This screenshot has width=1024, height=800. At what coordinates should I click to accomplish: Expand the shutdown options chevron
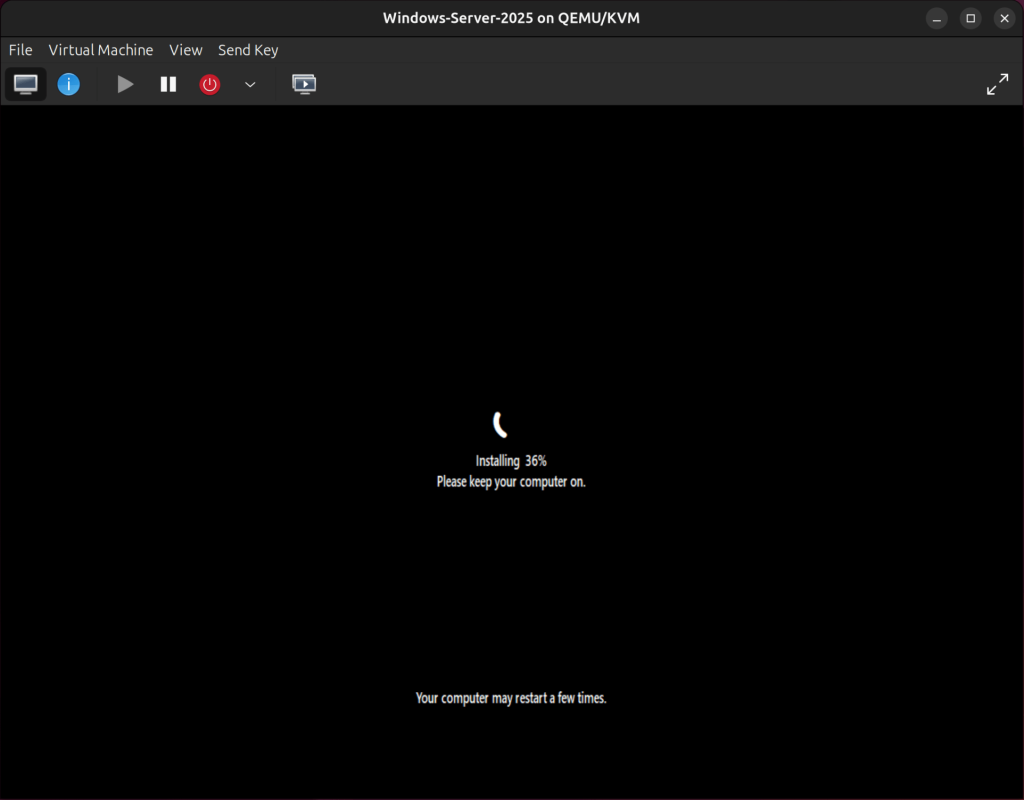[250, 84]
